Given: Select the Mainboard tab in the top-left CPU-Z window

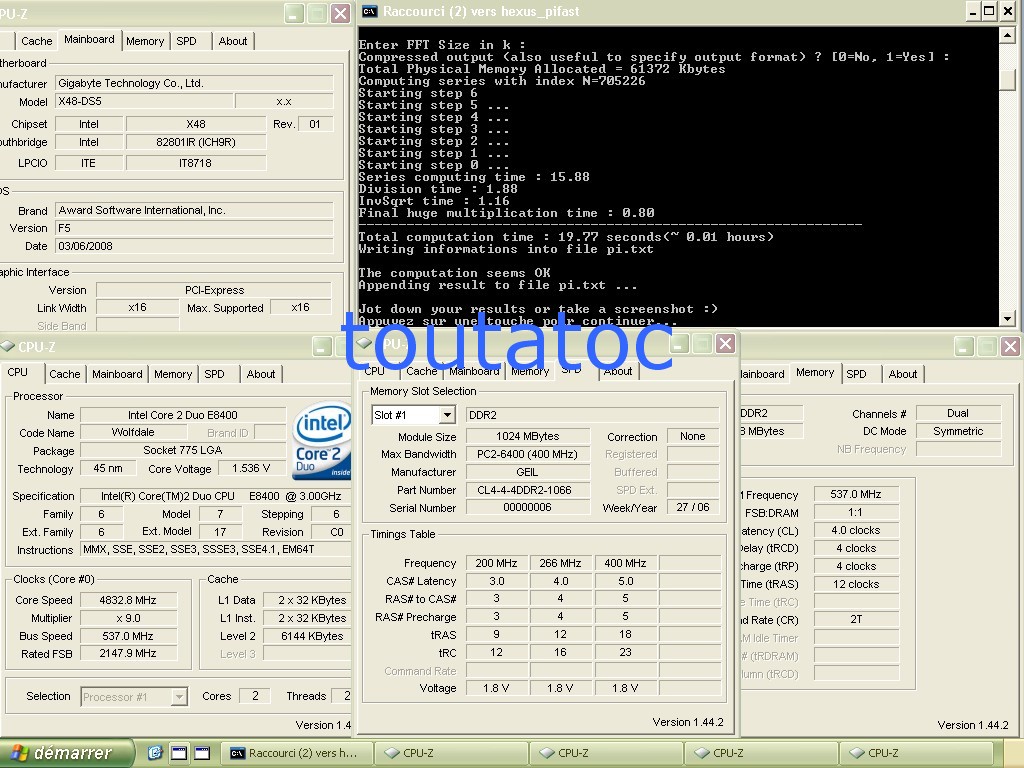Looking at the screenshot, I should (89, 39).
